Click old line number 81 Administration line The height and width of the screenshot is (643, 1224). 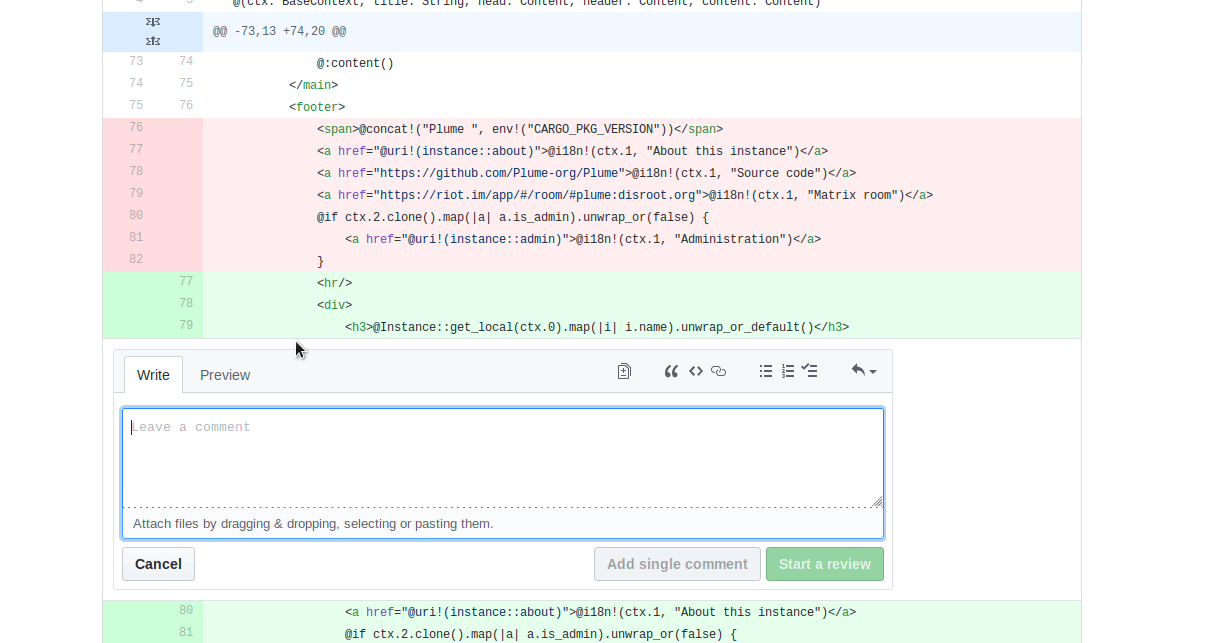click(x=135, y=238)
